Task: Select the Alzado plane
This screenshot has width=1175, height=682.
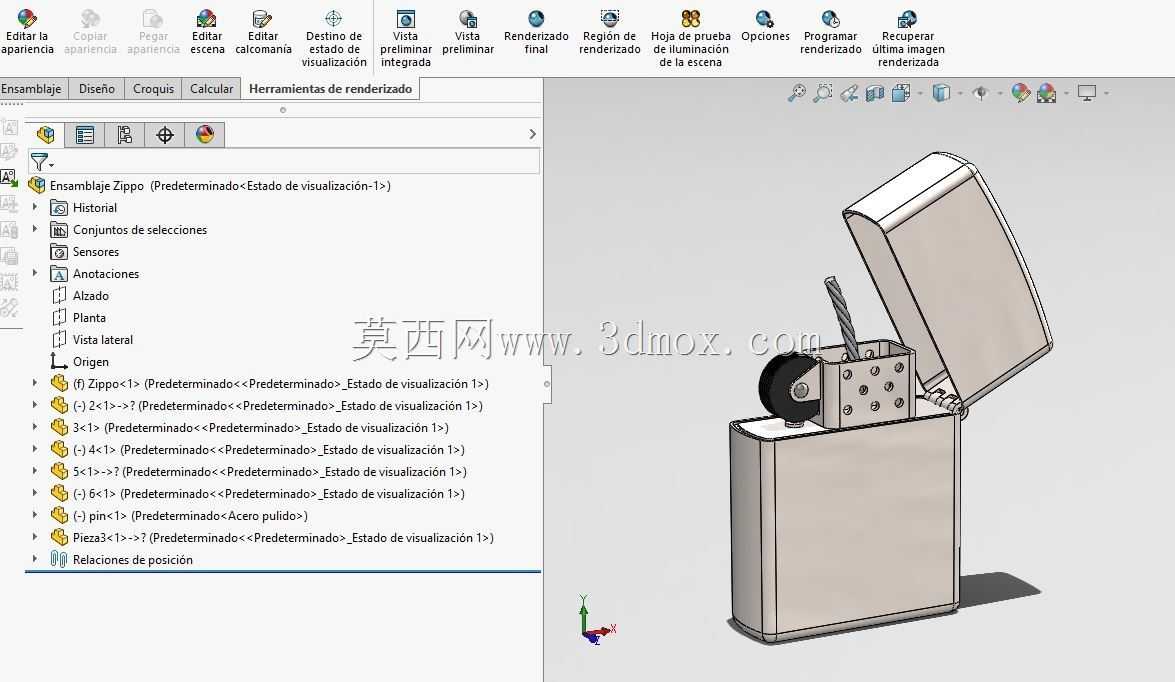Action: [x=79, y=295]
